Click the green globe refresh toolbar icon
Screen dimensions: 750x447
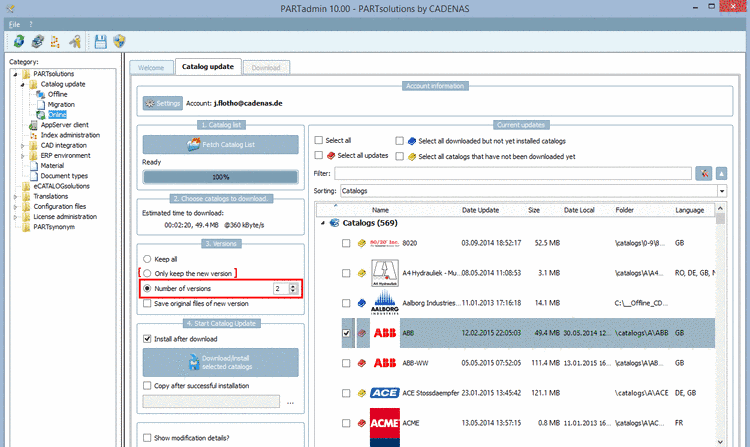pos(19,42)
